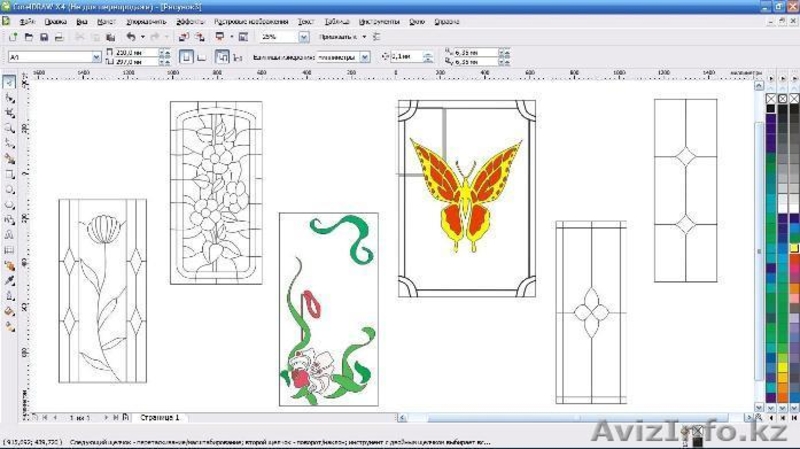
Task: Select the Zoom tool in the toolbox
Action: [9, 127]
